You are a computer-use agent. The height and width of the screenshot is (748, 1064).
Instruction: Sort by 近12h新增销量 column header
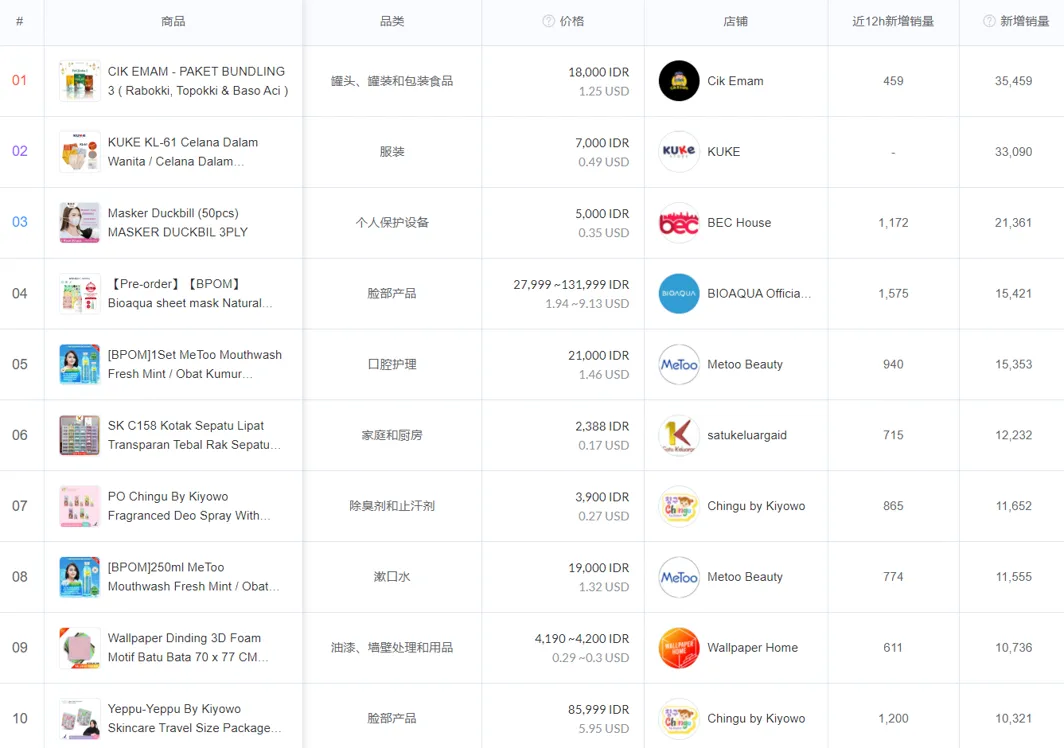(893, 21)
